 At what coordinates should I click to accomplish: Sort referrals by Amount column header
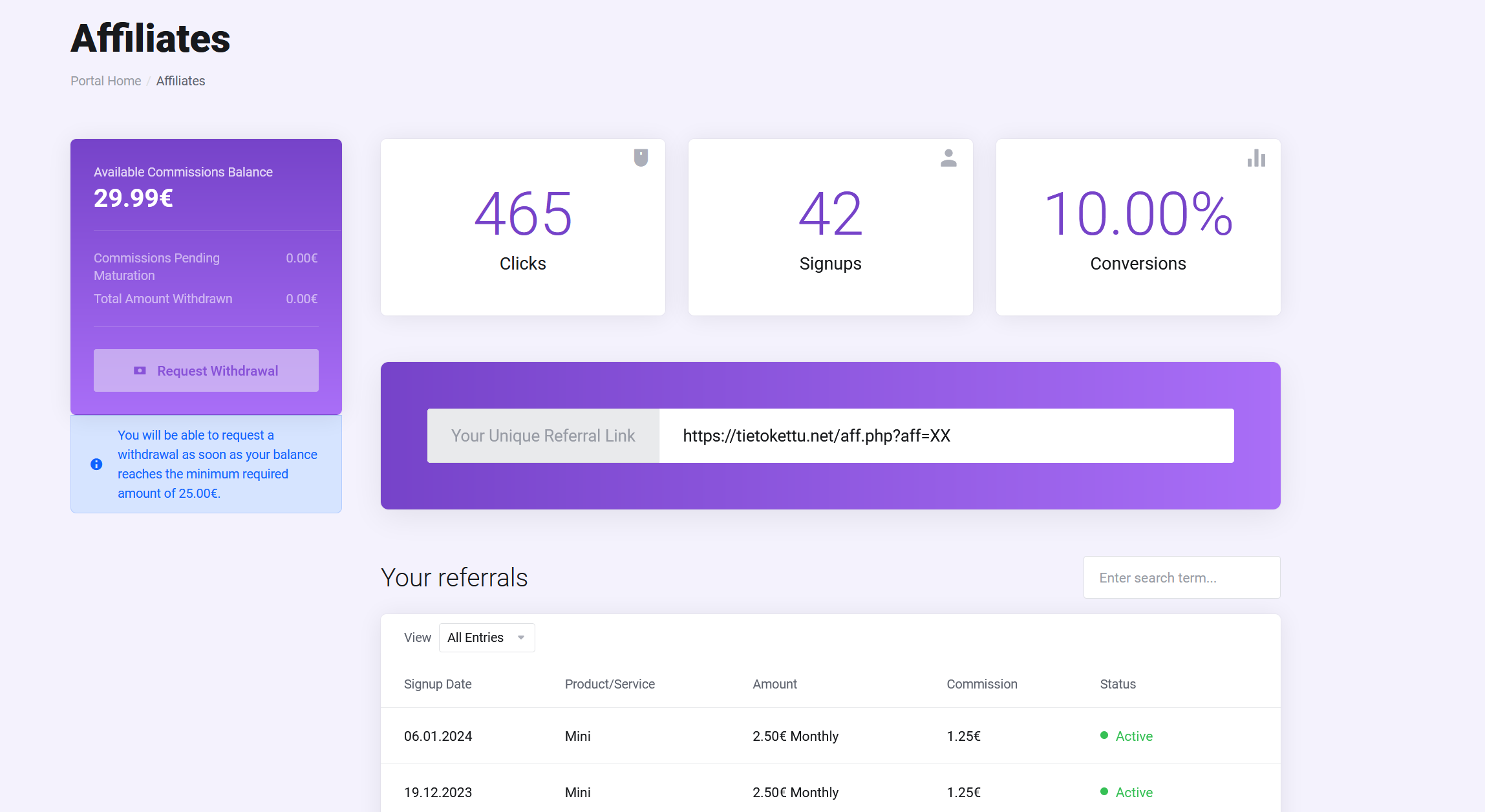[775, 684]
